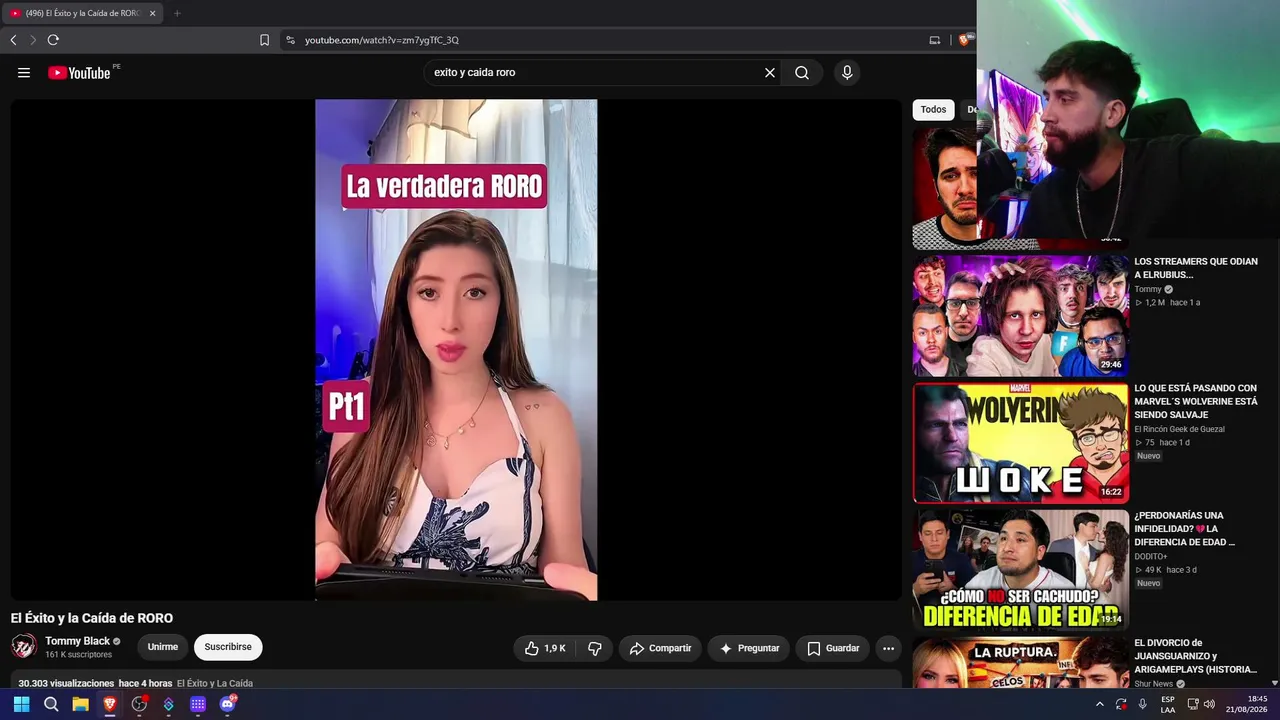Go back with the browser back arrow

click(13, 40)
